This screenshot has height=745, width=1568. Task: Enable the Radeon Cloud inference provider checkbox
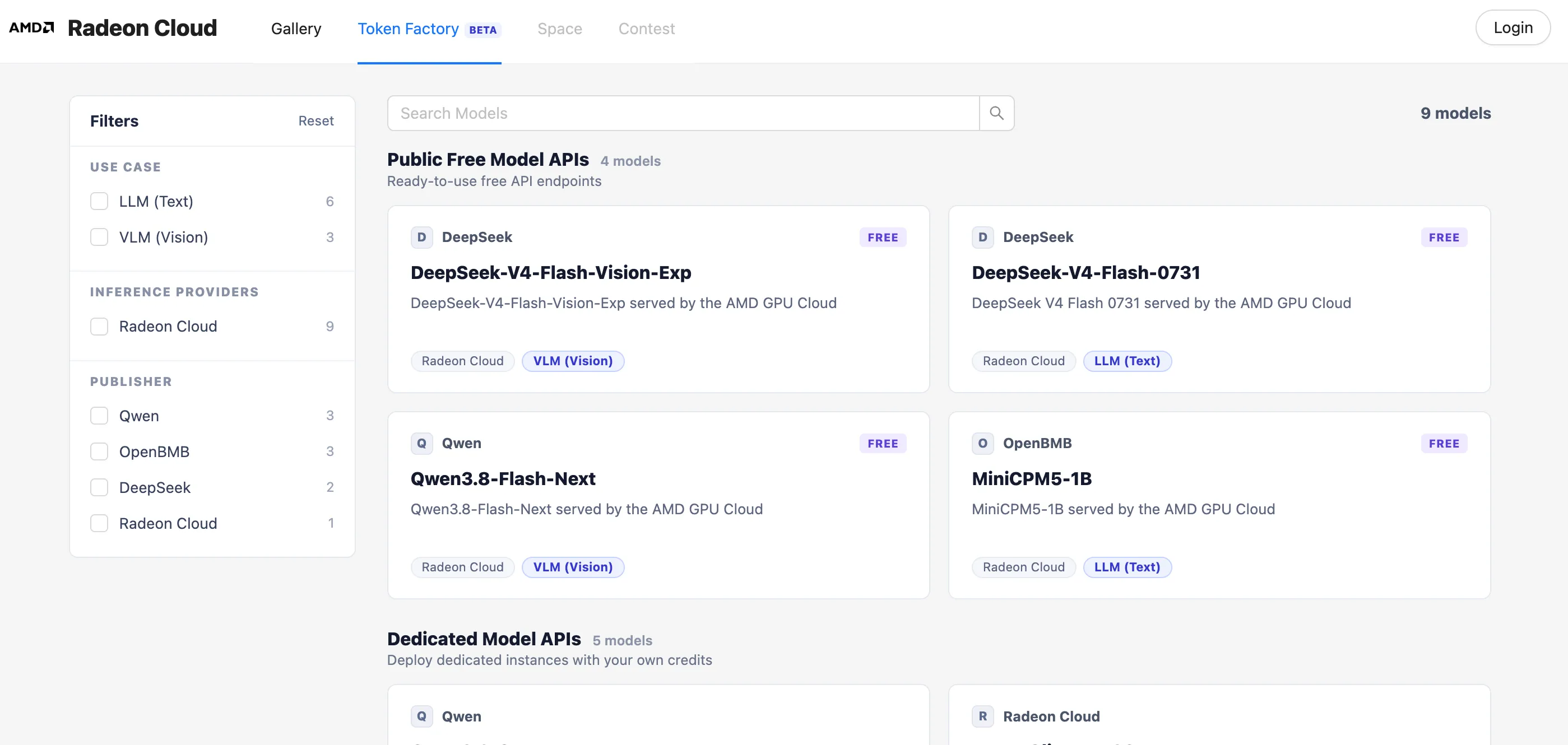point(99,327)
